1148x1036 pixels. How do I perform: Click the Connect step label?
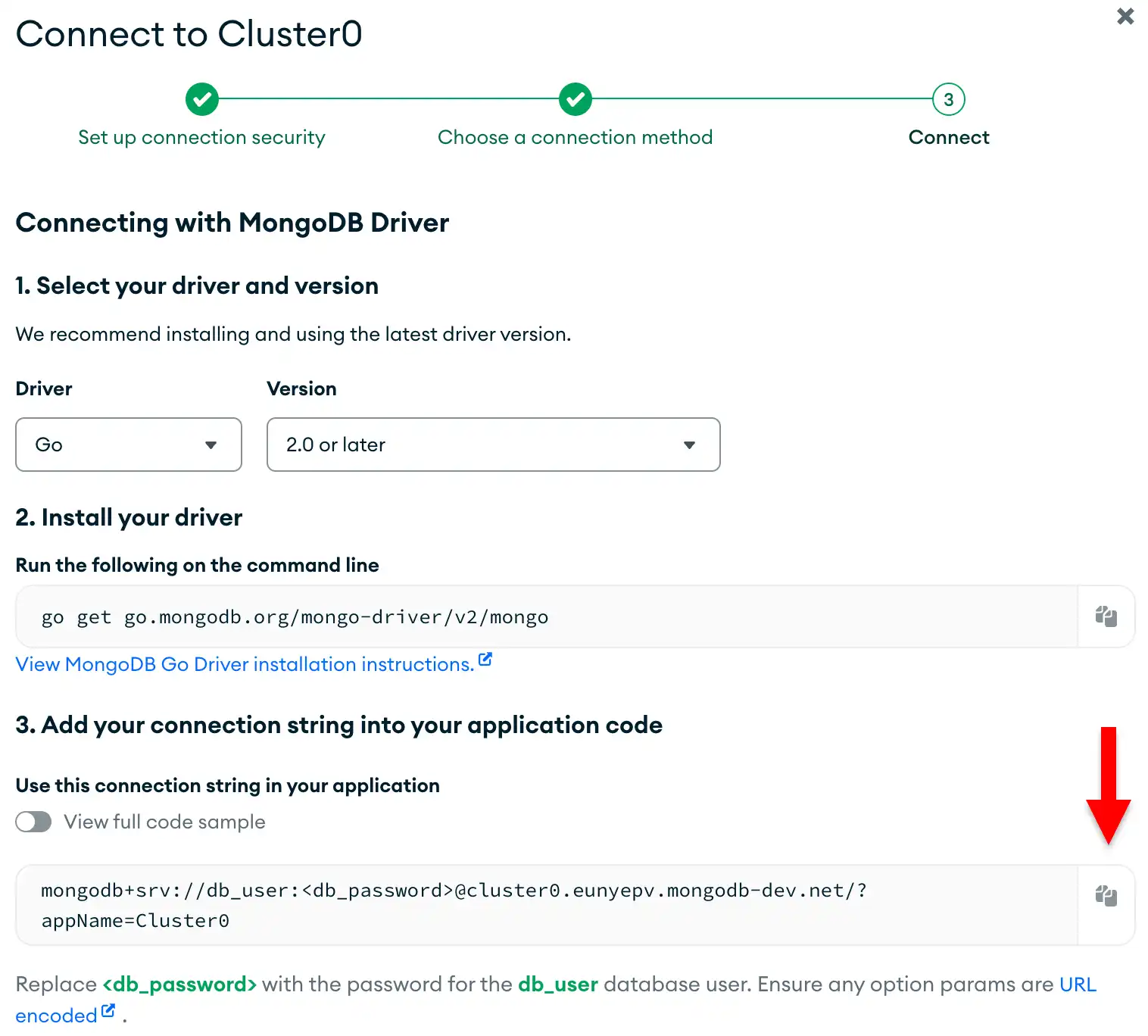[948, 137]
